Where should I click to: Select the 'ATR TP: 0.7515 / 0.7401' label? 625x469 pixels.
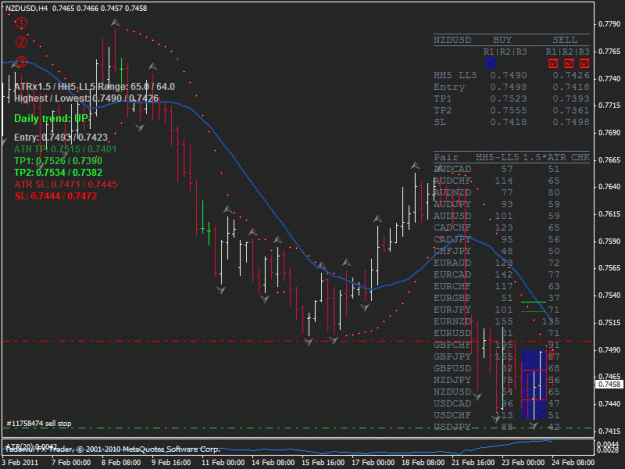[x=65, y=149]
